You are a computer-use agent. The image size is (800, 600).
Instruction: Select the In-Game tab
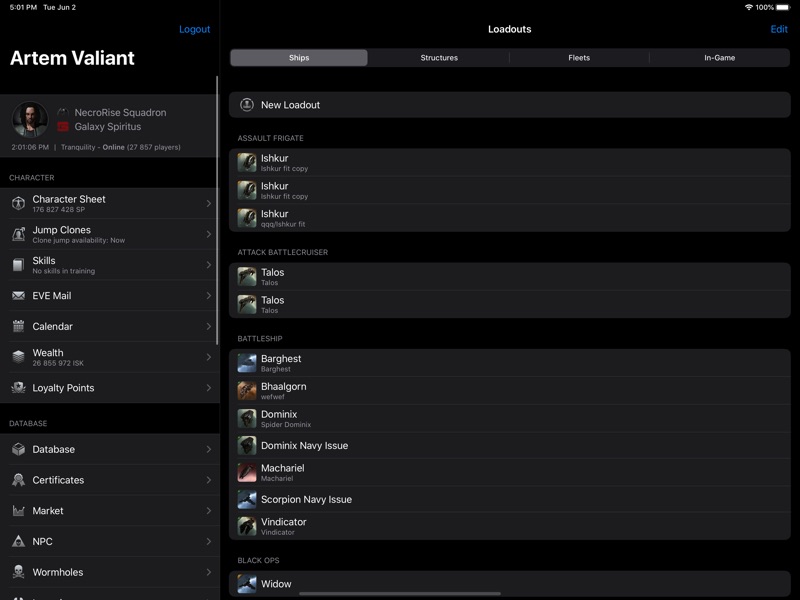click(x=718, y=58)
